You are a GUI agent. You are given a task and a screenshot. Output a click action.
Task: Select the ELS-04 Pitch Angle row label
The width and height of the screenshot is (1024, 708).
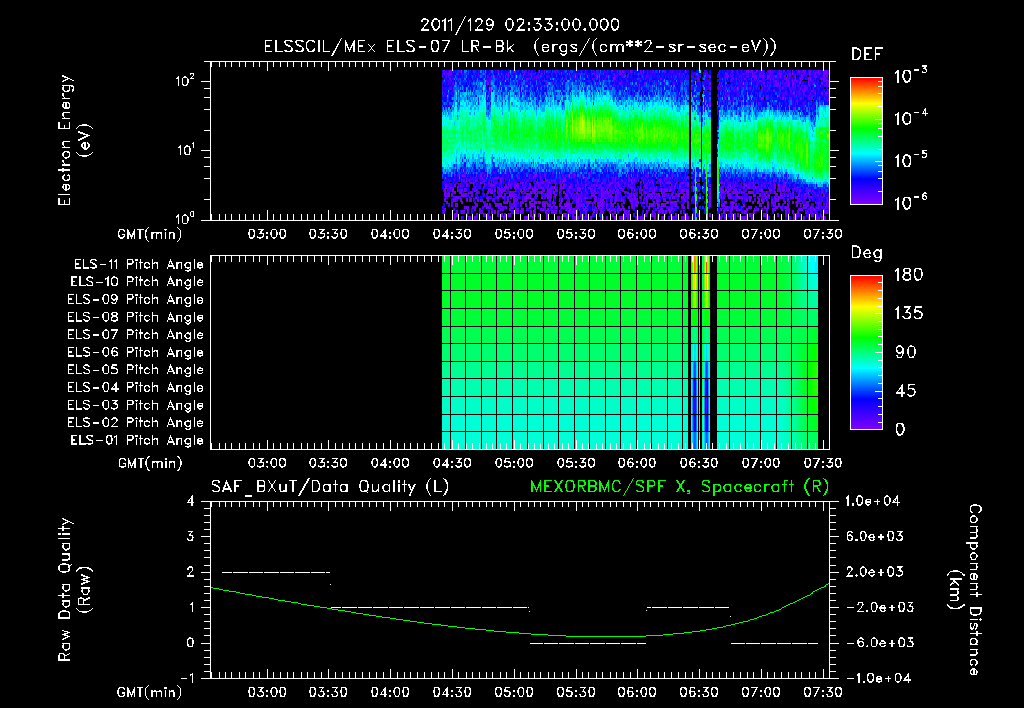[136, 387]
